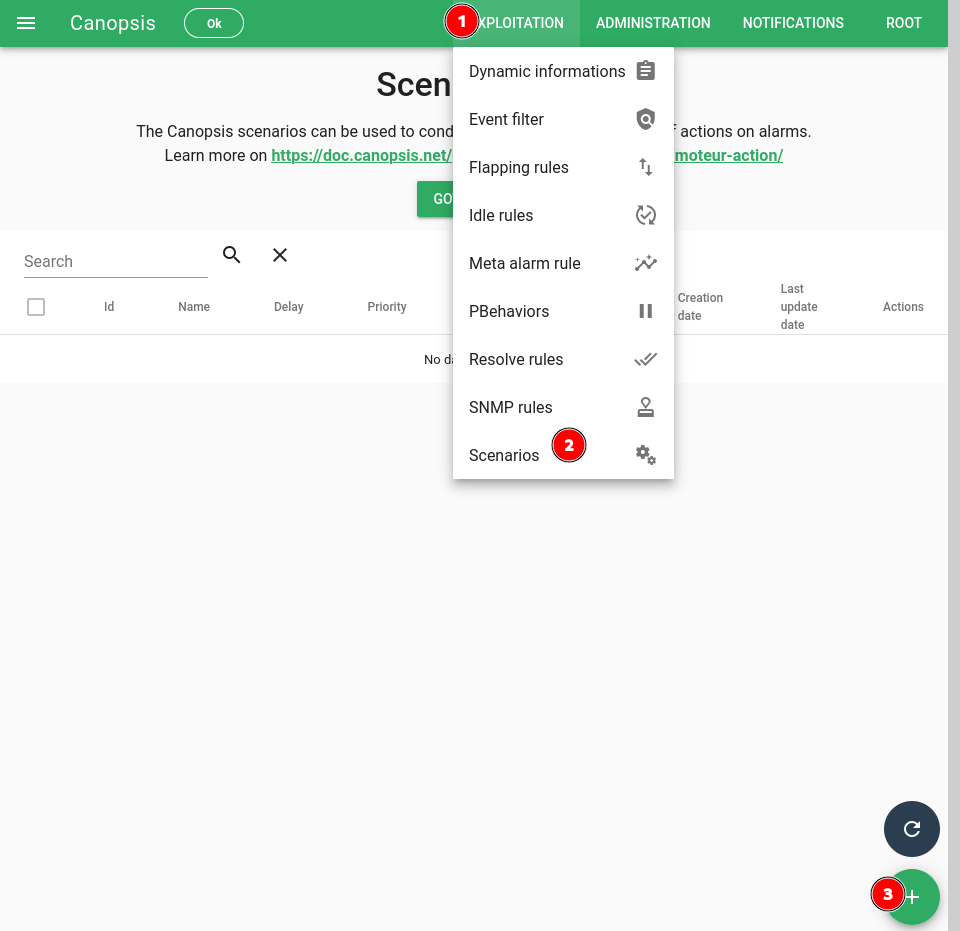Open the Administration menu

point(653,23)
